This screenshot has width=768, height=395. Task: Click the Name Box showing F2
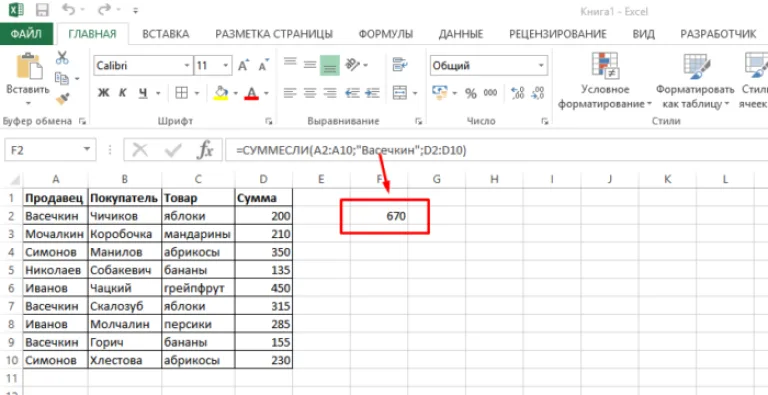click(x=42, y=150)
